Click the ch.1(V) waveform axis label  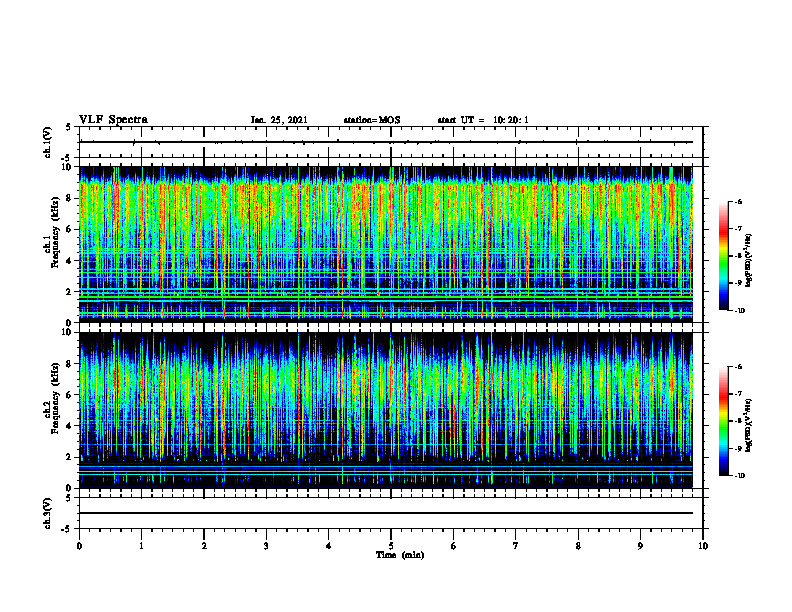point(48,142)
